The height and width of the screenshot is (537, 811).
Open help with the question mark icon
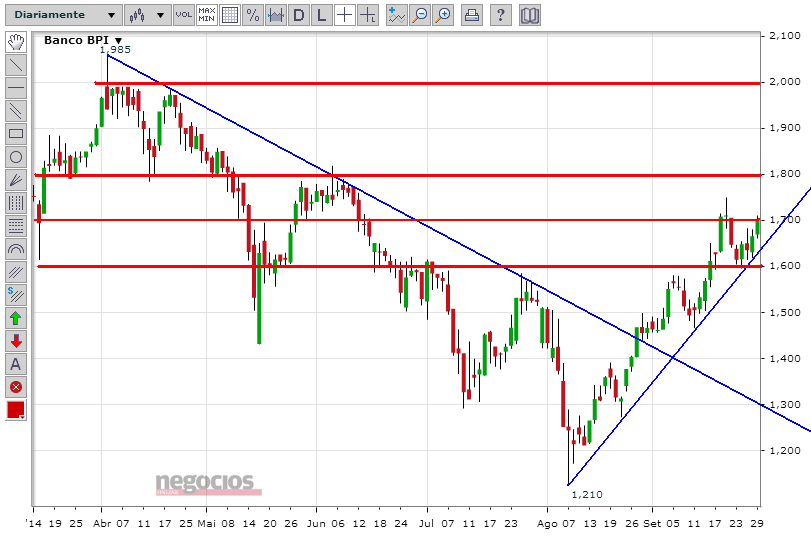[500, 15]
